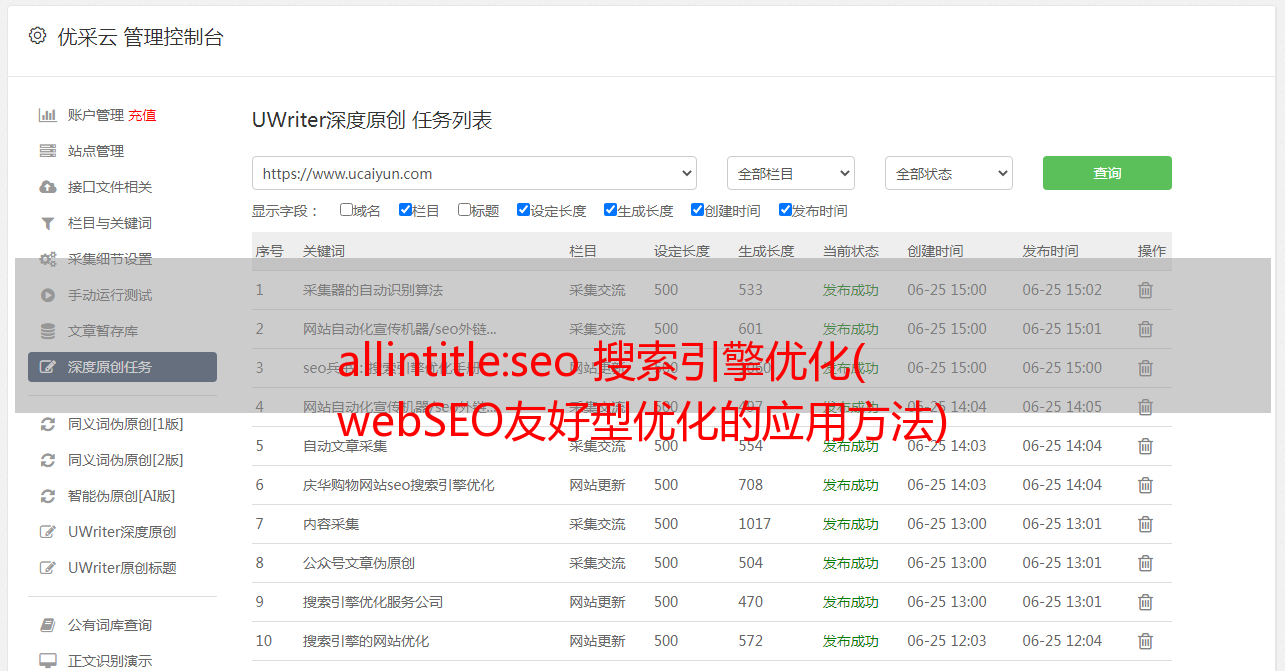Enable the 标题 display field checkbox
Viewport: 1285px width, 671px height.
[x=464, y=210]
